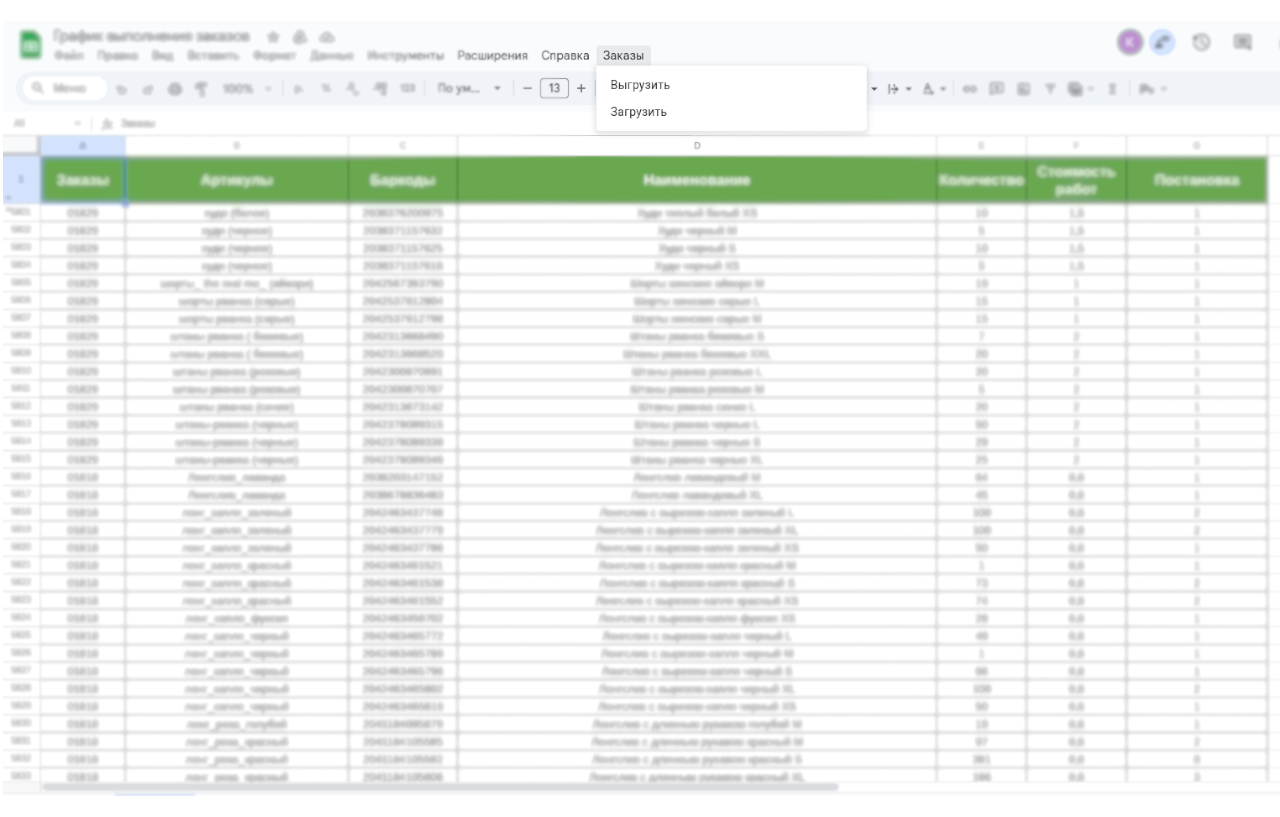
Task: Select the Артикулы header cell
Action: [x=237, y=181]
